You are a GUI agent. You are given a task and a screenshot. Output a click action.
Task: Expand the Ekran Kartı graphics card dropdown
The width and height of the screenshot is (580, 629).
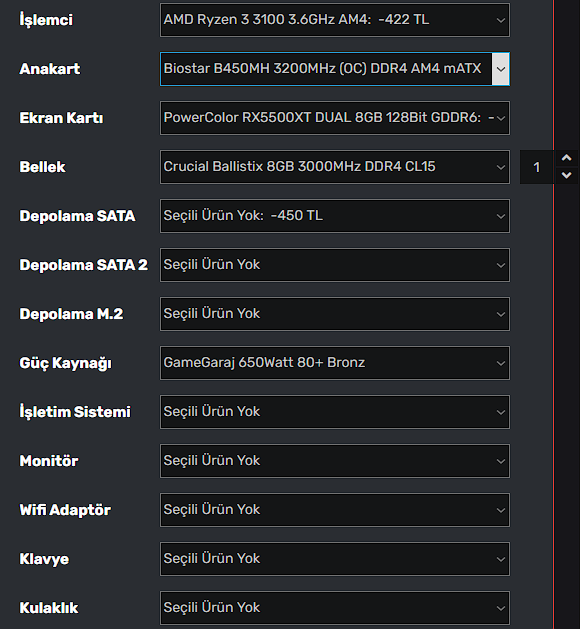point(335,118)
